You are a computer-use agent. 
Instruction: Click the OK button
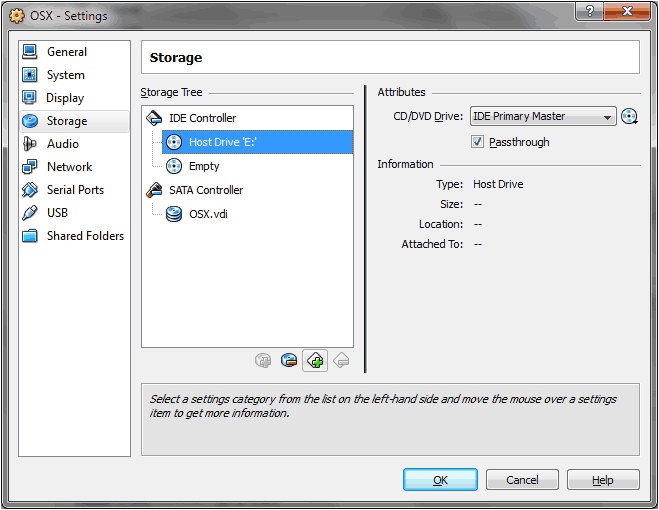click(x=440, y=480)
